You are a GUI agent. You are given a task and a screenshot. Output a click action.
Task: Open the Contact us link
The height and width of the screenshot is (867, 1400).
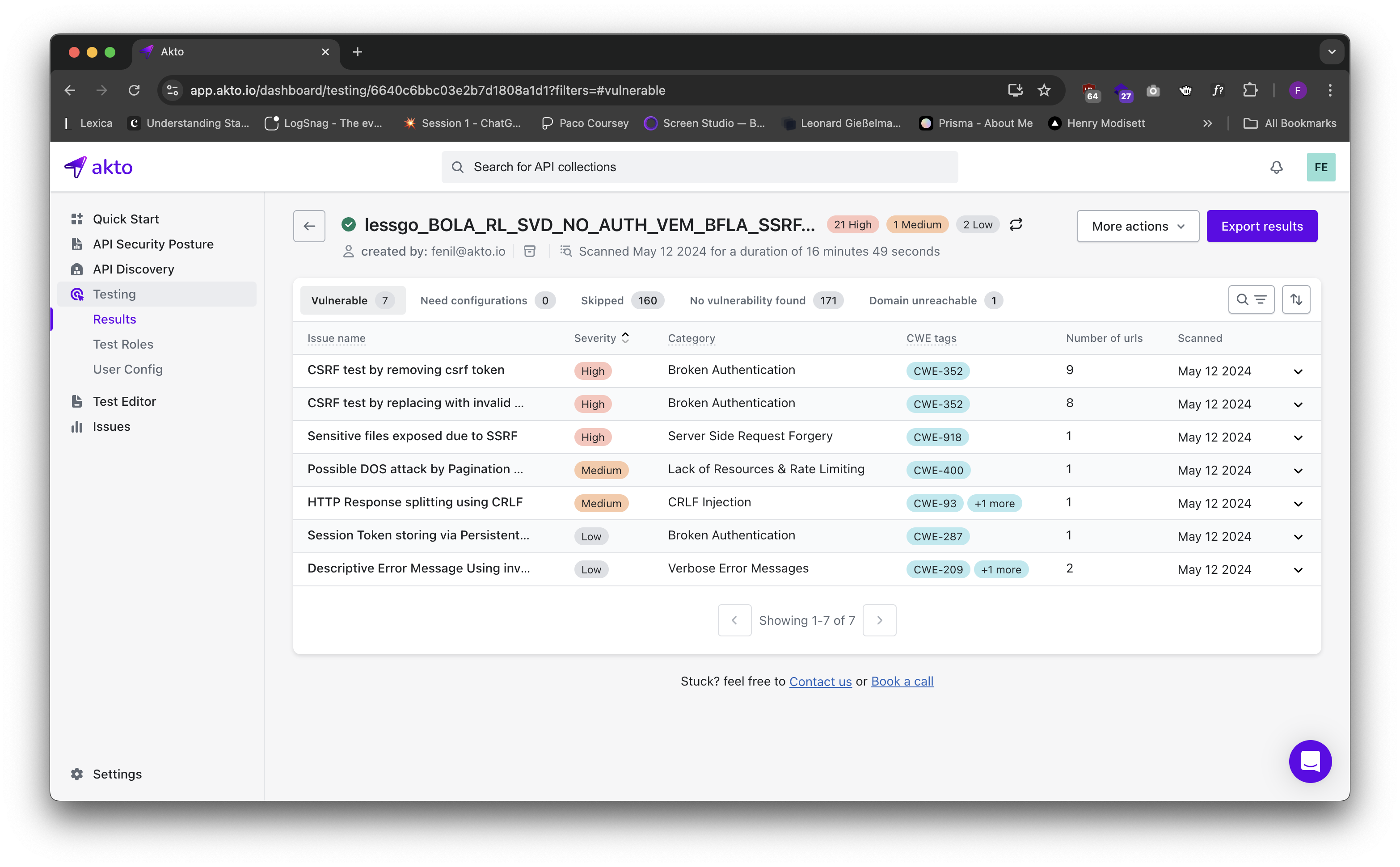click(820, 681)
